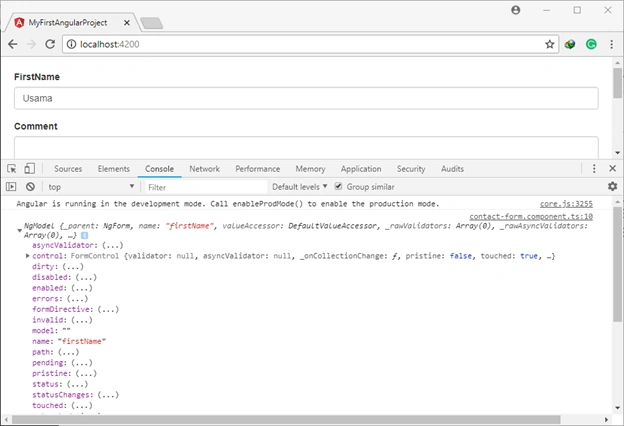Viewport: 624px width, 426px height.
Task: Show the console sidebar
Action: (11, 186)
